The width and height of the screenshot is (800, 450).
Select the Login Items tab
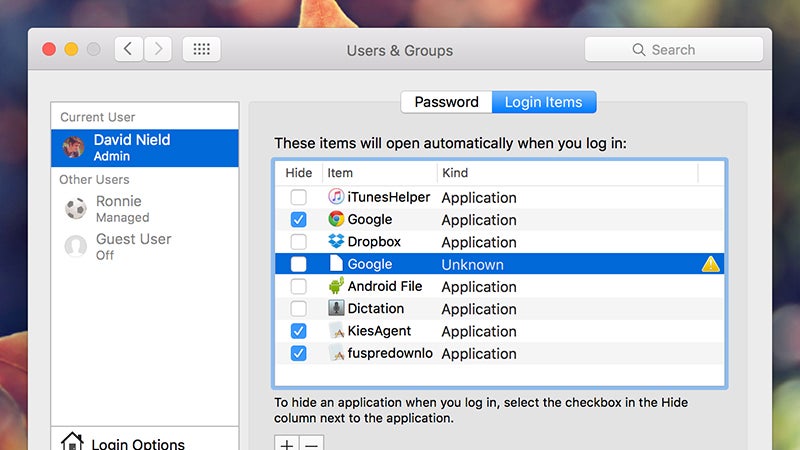(544, 102)
